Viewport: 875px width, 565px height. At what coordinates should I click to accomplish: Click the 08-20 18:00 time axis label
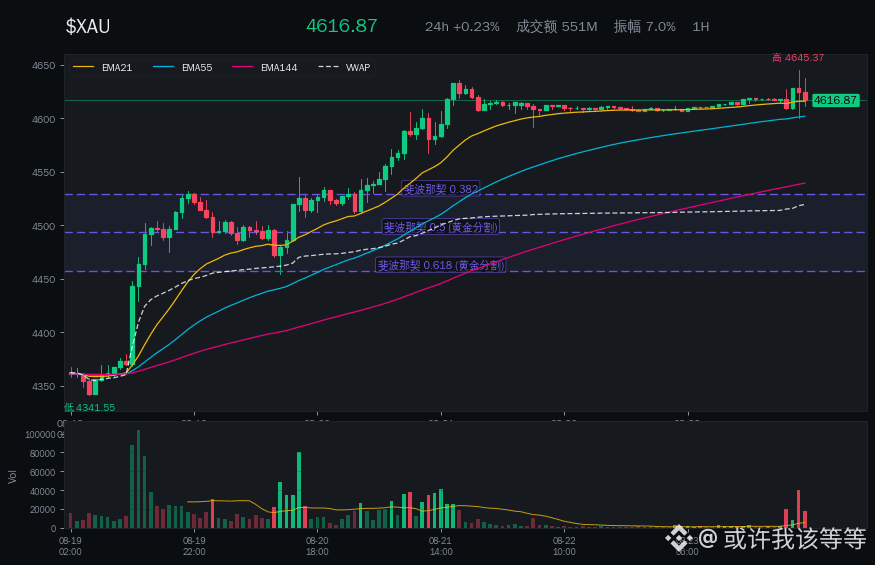click(317, 546)
